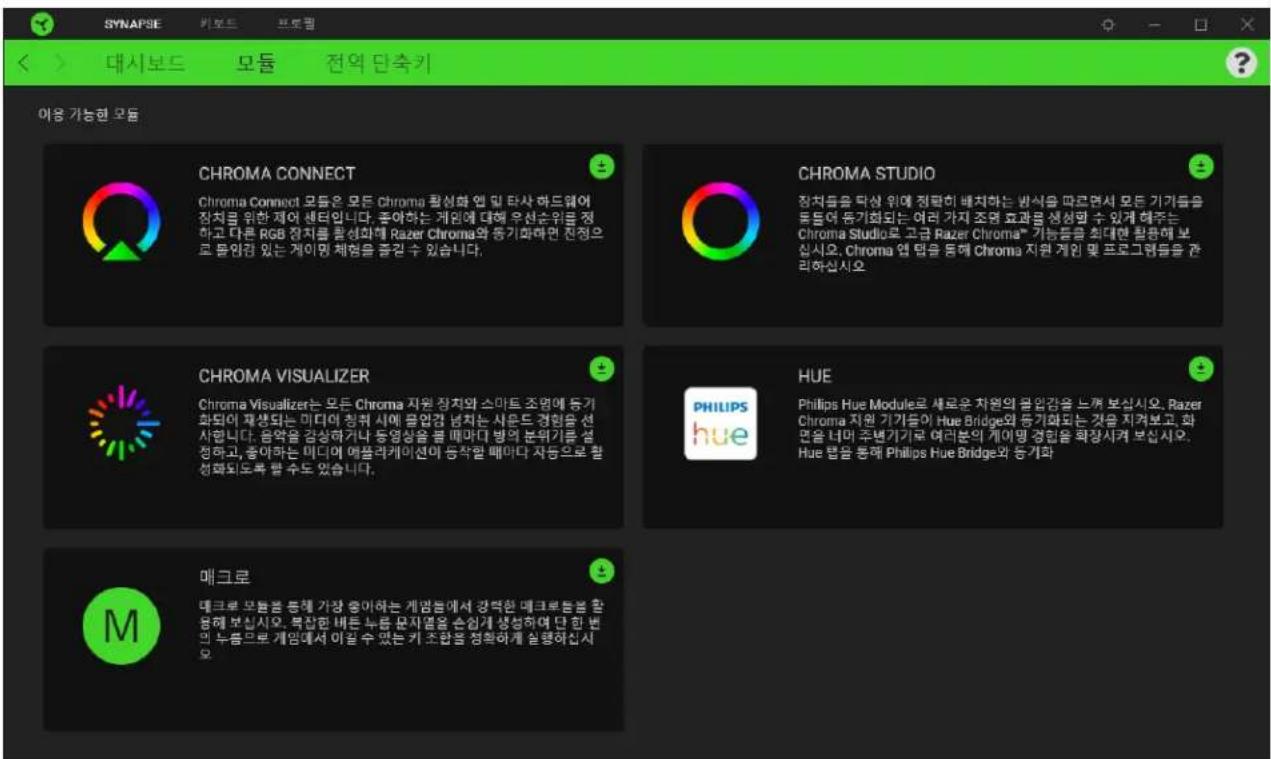Download the Chroma Connect module
Viewport: 1271px width, 759px height.
point(601,166)
